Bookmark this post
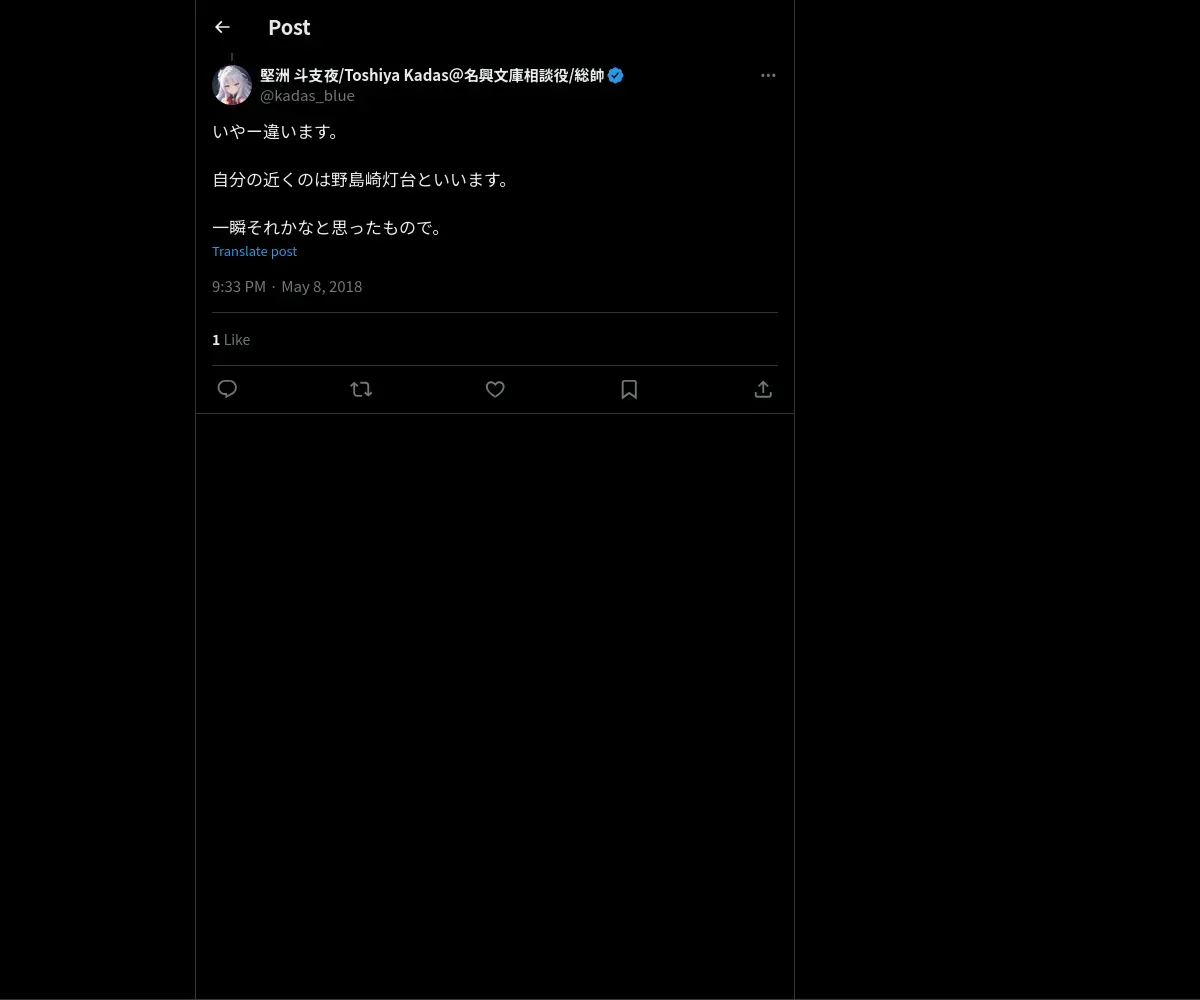This screenshot has width=1200, height=1000. pos(629,389)
